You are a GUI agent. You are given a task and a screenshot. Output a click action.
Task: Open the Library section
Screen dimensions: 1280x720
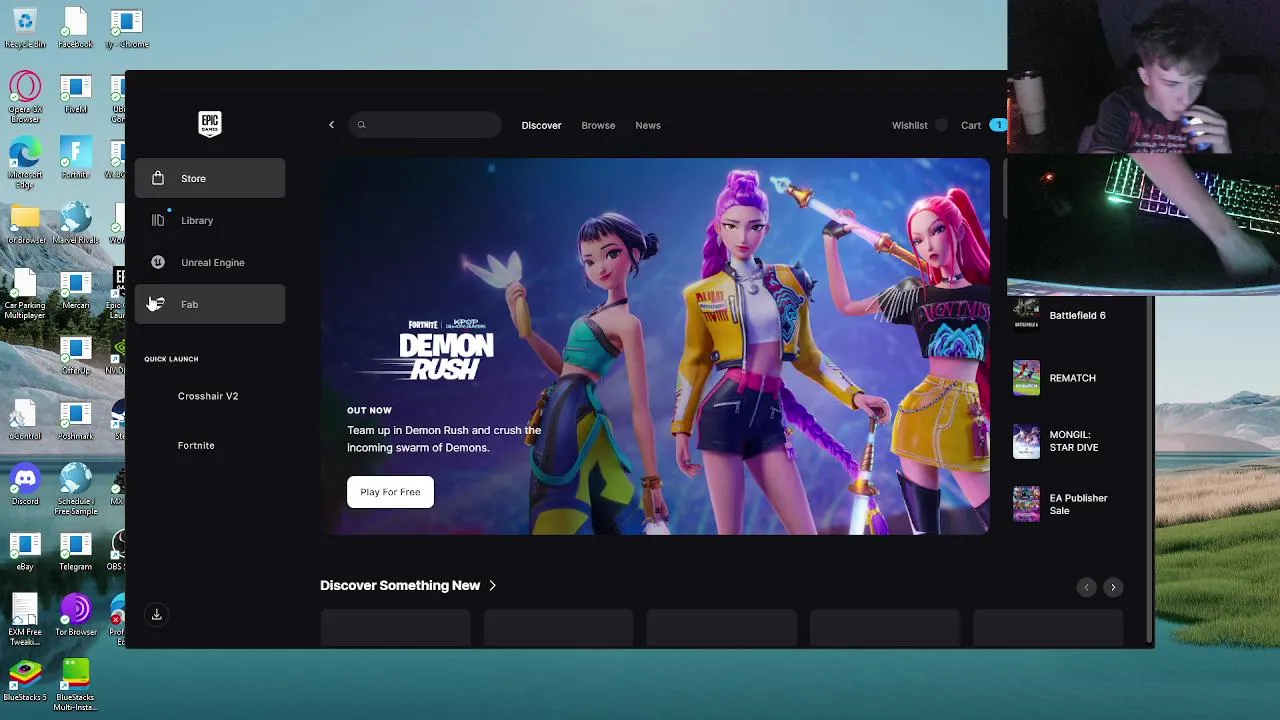click(x=210, y=220)
